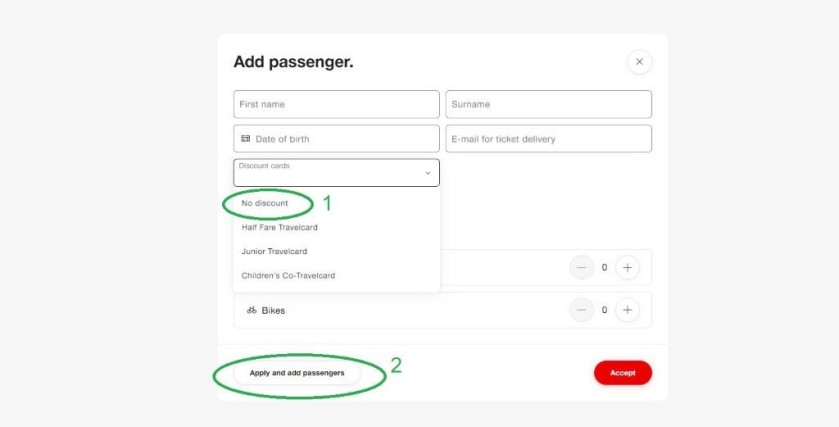839x427 pixels.
Task: Select No discount option
Action: click(265, 203)
